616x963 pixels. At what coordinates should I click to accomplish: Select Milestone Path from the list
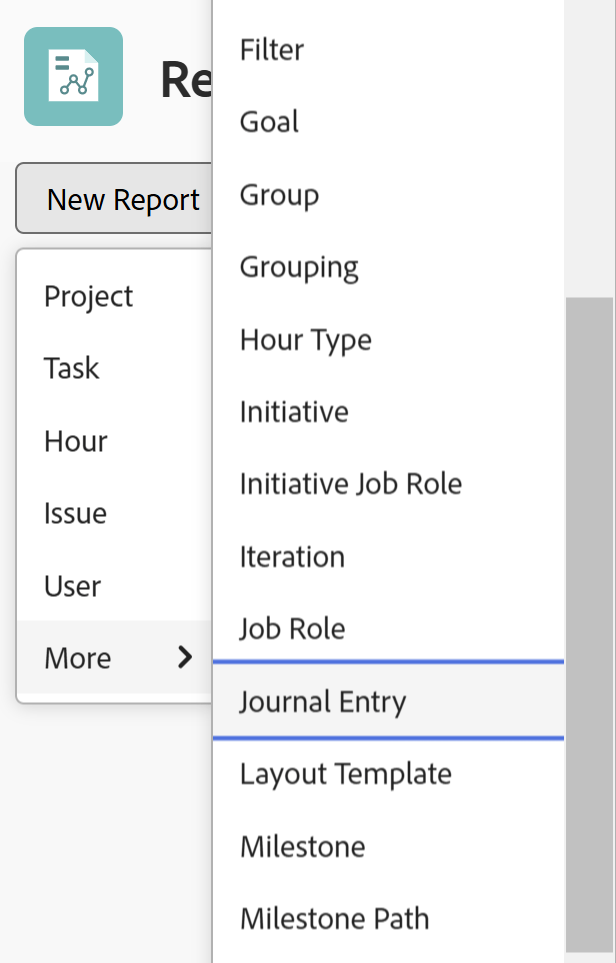click(335, 918)
